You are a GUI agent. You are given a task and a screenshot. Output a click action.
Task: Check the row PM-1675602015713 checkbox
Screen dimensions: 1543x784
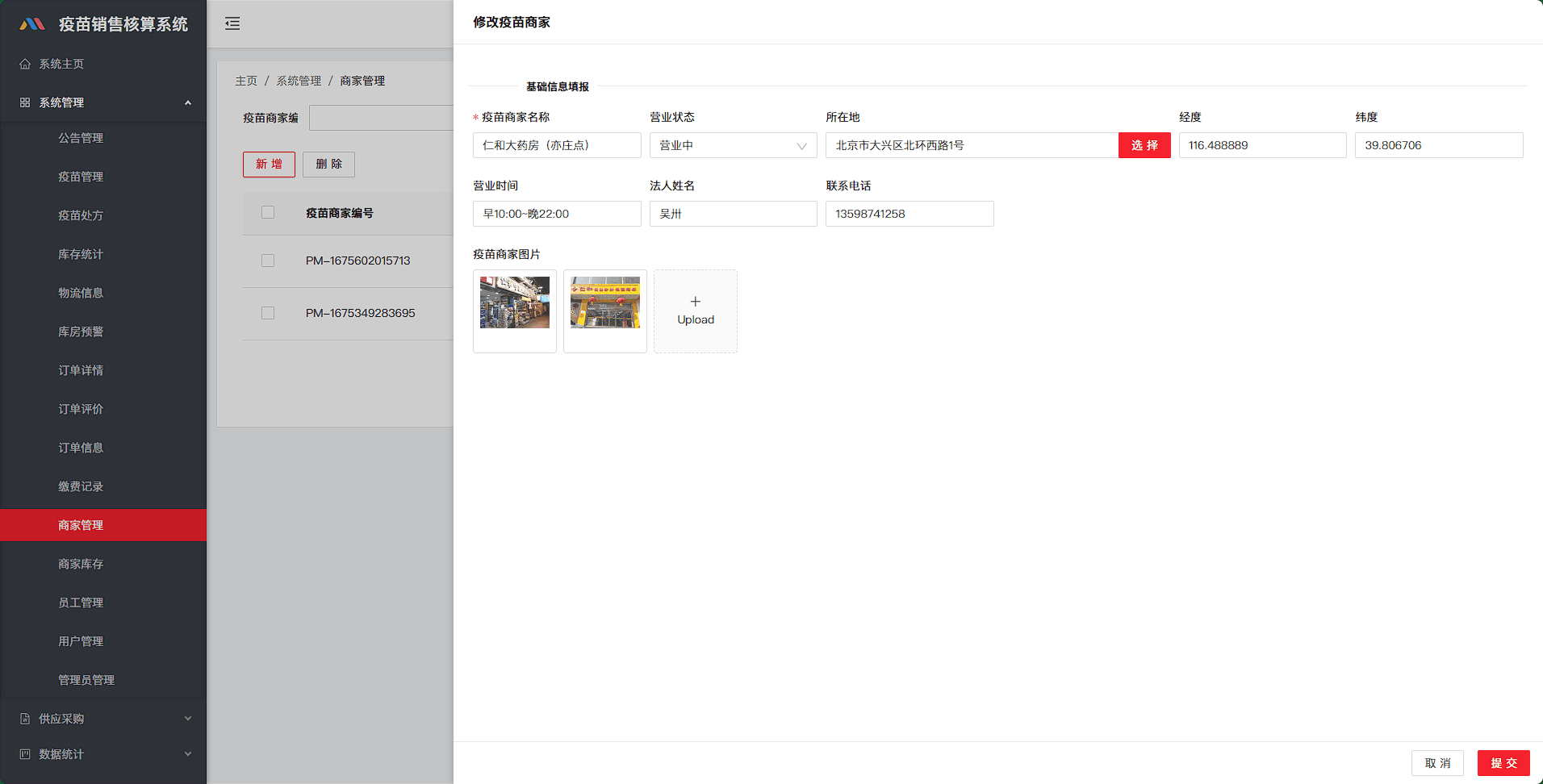[x=268, y=261]
